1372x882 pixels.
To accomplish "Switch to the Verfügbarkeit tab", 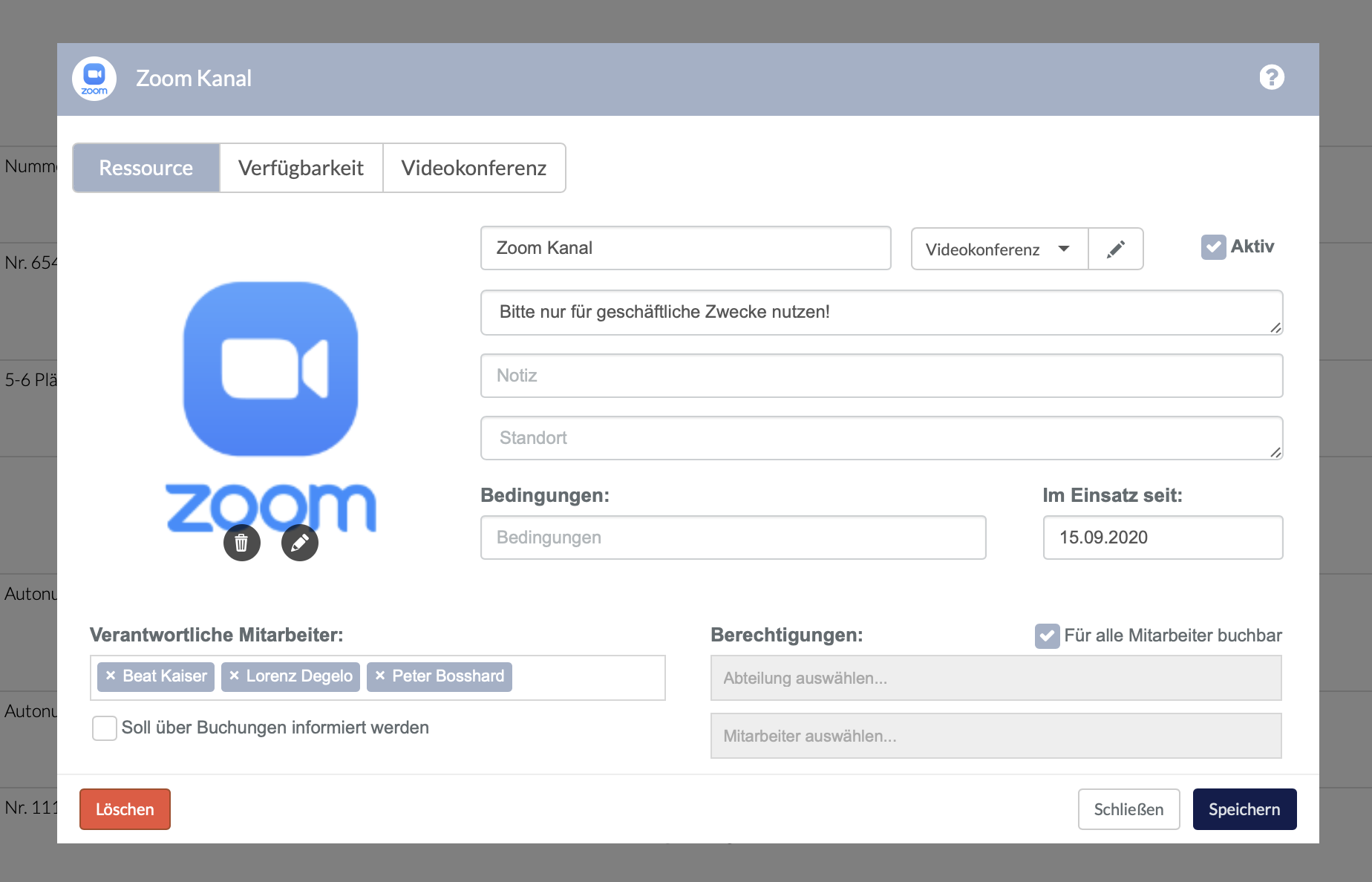I will pos(301,168).
